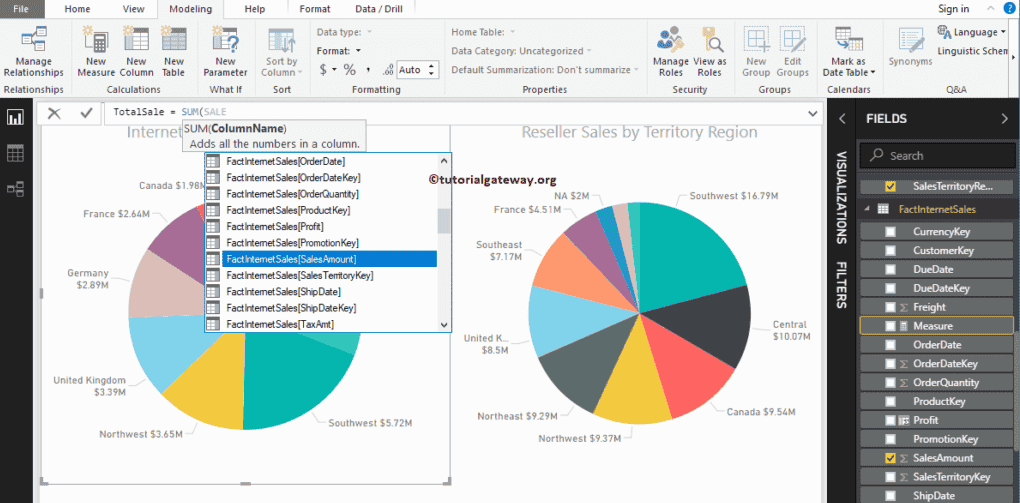Create a New Table
1020x503 pixels.
[173, 50]
